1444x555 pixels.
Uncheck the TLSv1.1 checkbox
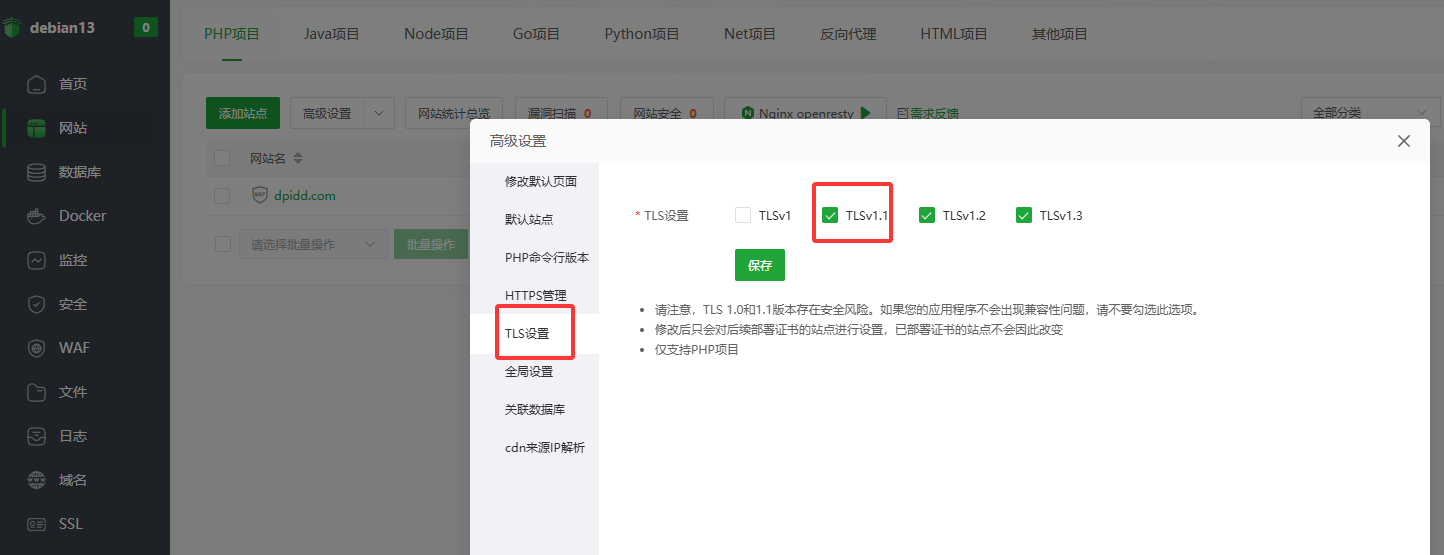(x=830, y=215)
